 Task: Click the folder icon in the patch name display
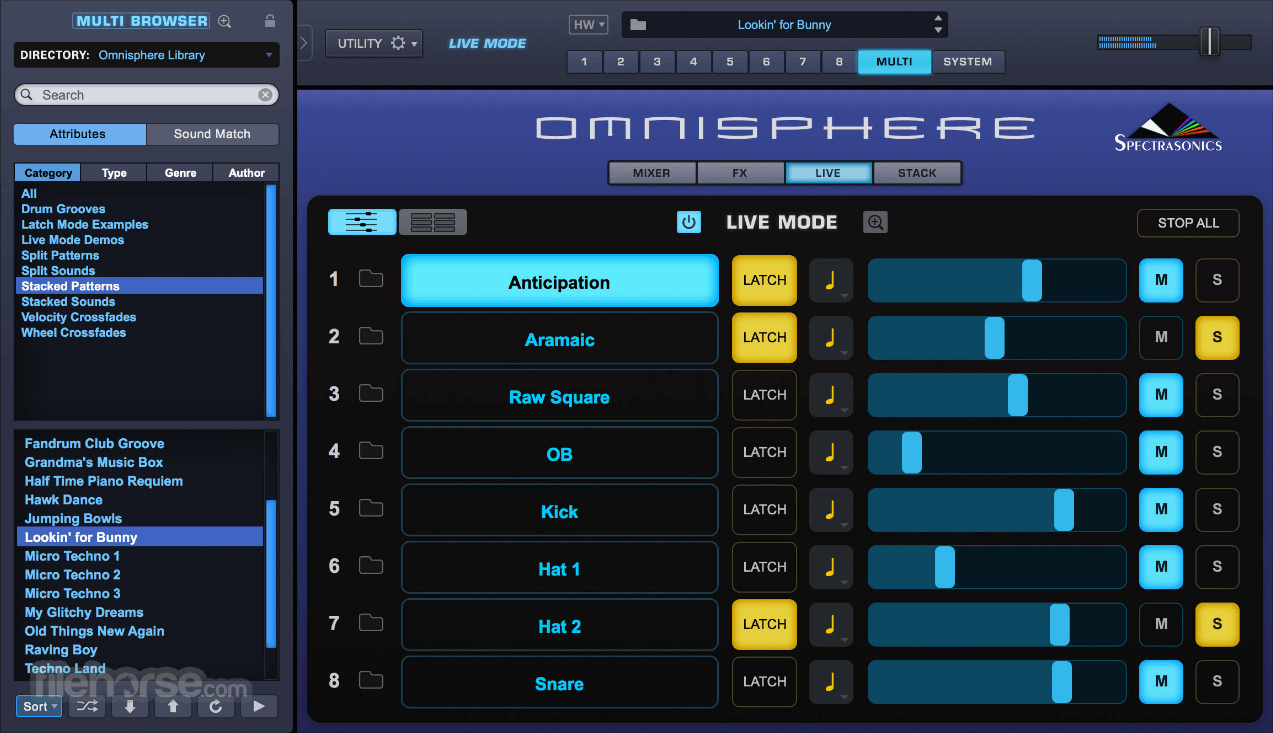638,25
